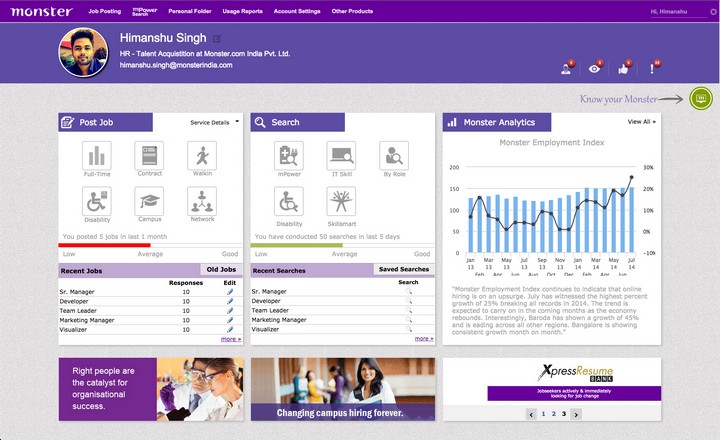Run the Marketing Manager search magnifier
The height and width of the screenshot is (440, 720).
click(x=408, y=320)
